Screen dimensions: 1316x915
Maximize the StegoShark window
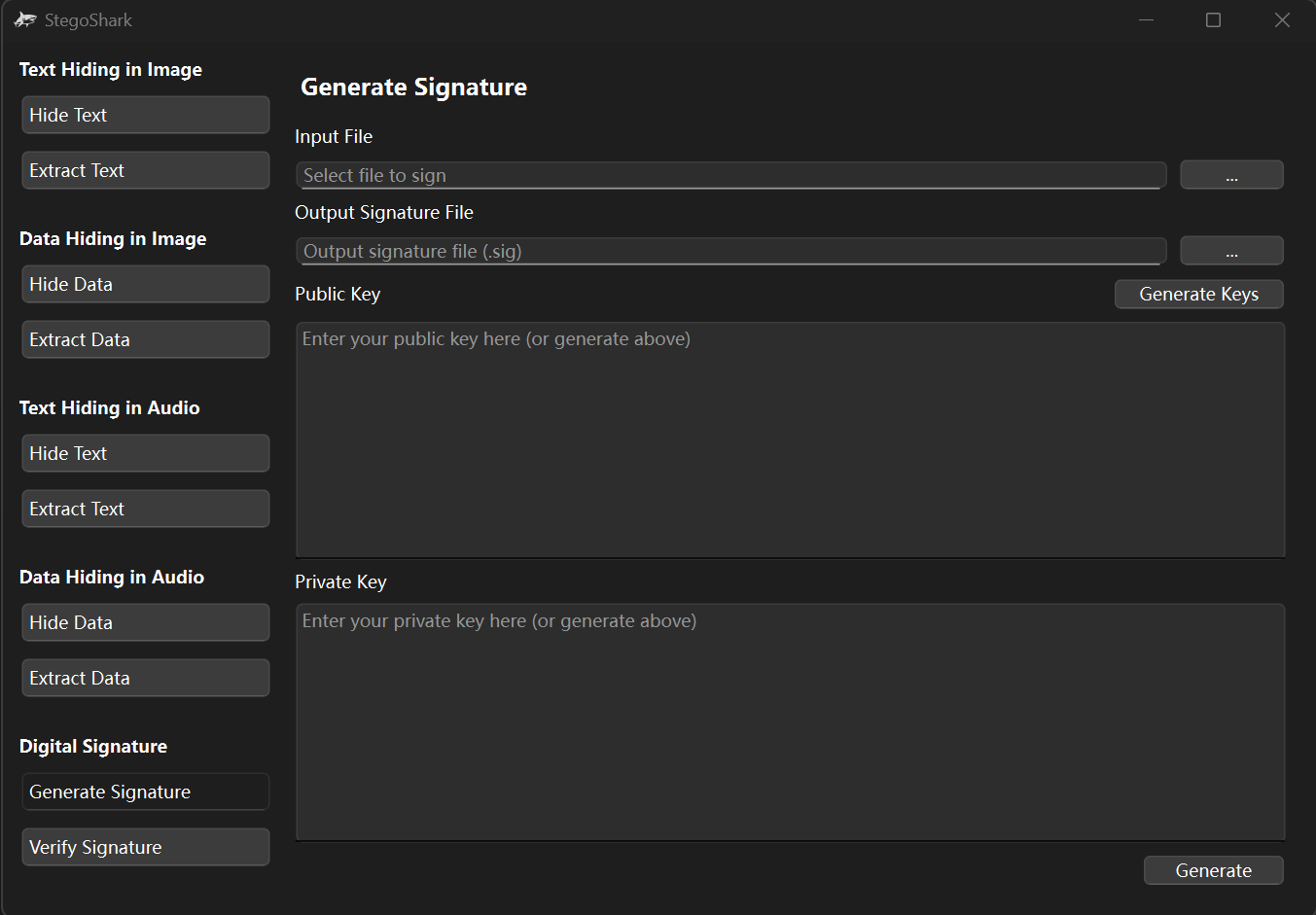pos(1213,19)
